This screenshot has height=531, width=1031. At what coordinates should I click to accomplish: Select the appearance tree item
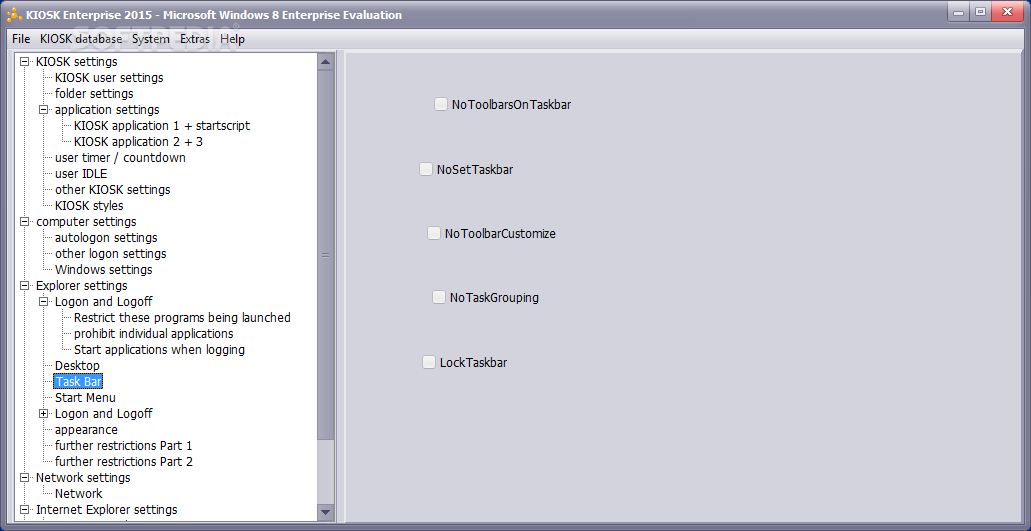pyautogui.click(x=86, y=429)
